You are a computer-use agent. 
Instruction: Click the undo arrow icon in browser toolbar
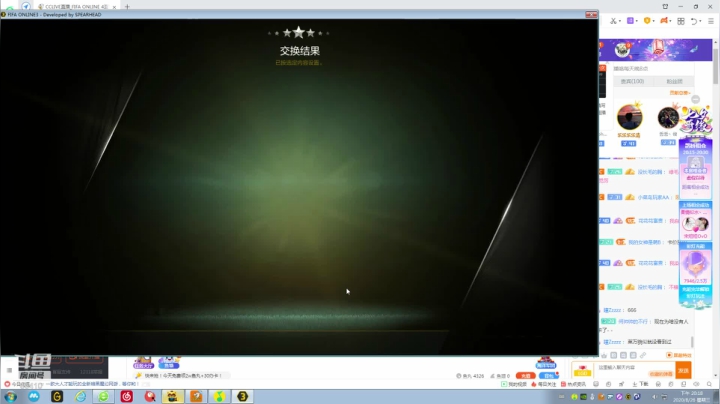(694, 21)
